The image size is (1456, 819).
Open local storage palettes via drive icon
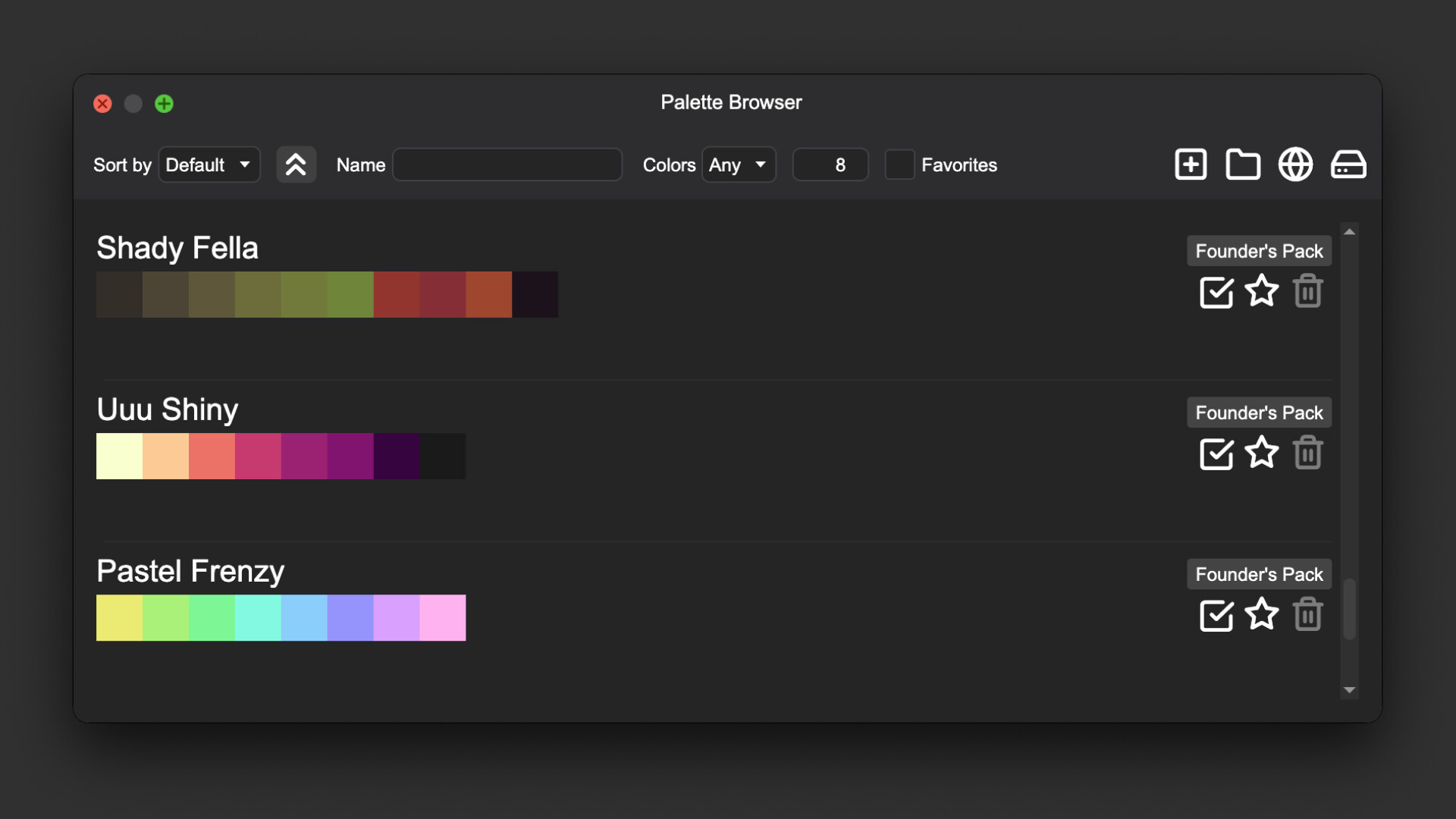[1348, 165]
